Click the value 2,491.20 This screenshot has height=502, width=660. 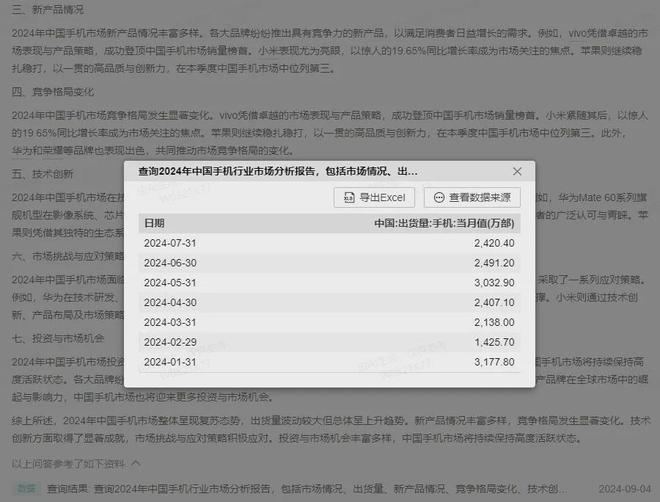(494, 263)
